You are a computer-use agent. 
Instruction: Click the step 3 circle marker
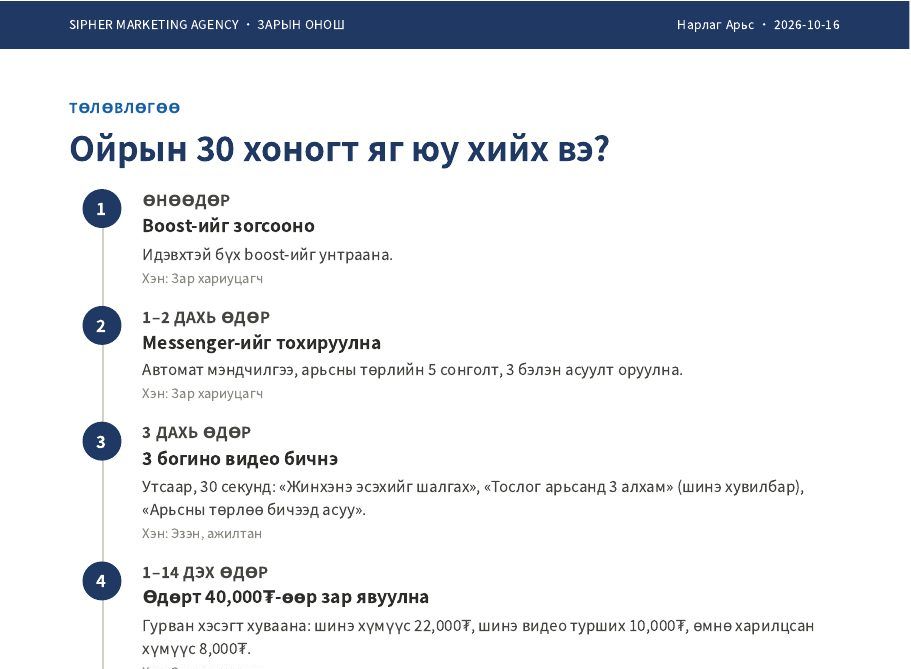[102, 441]
